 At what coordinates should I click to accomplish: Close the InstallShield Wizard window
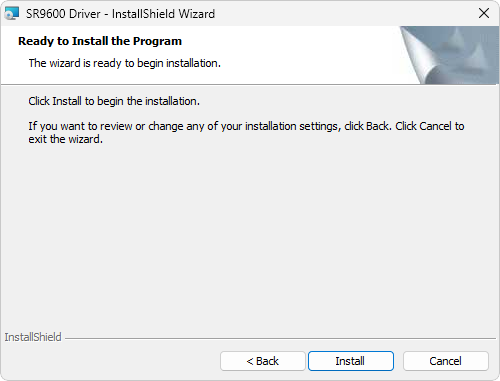tap(484, 13)
